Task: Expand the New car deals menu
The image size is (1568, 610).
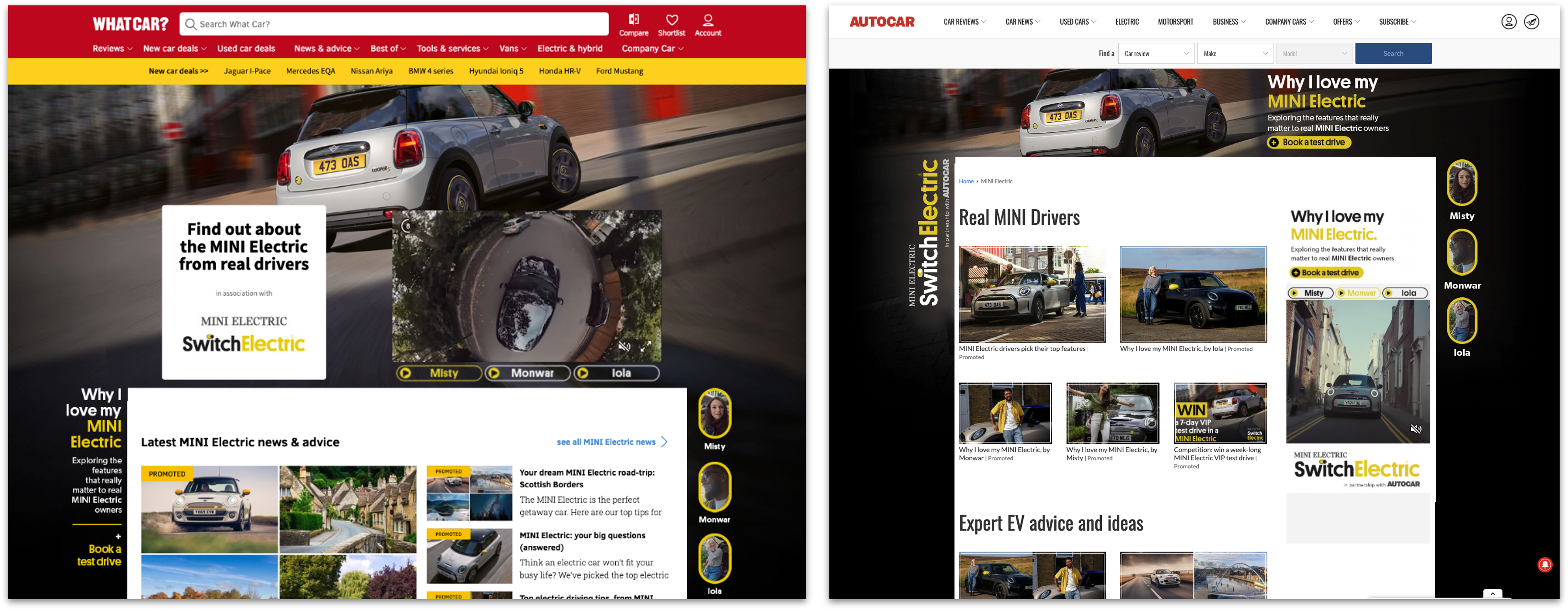Action: [x=175, y=49]
